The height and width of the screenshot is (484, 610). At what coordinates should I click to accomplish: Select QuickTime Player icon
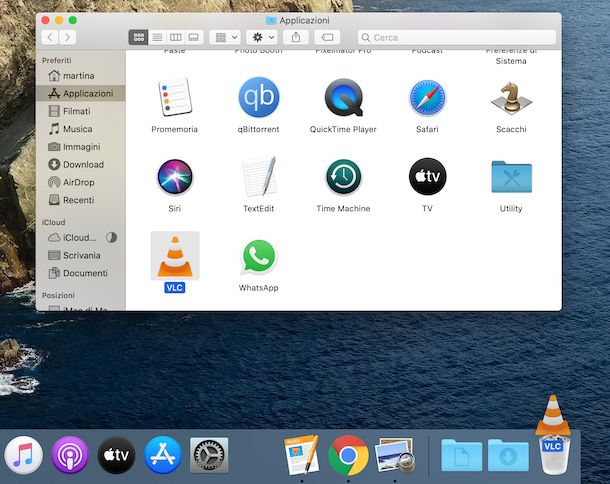(343, 97)
